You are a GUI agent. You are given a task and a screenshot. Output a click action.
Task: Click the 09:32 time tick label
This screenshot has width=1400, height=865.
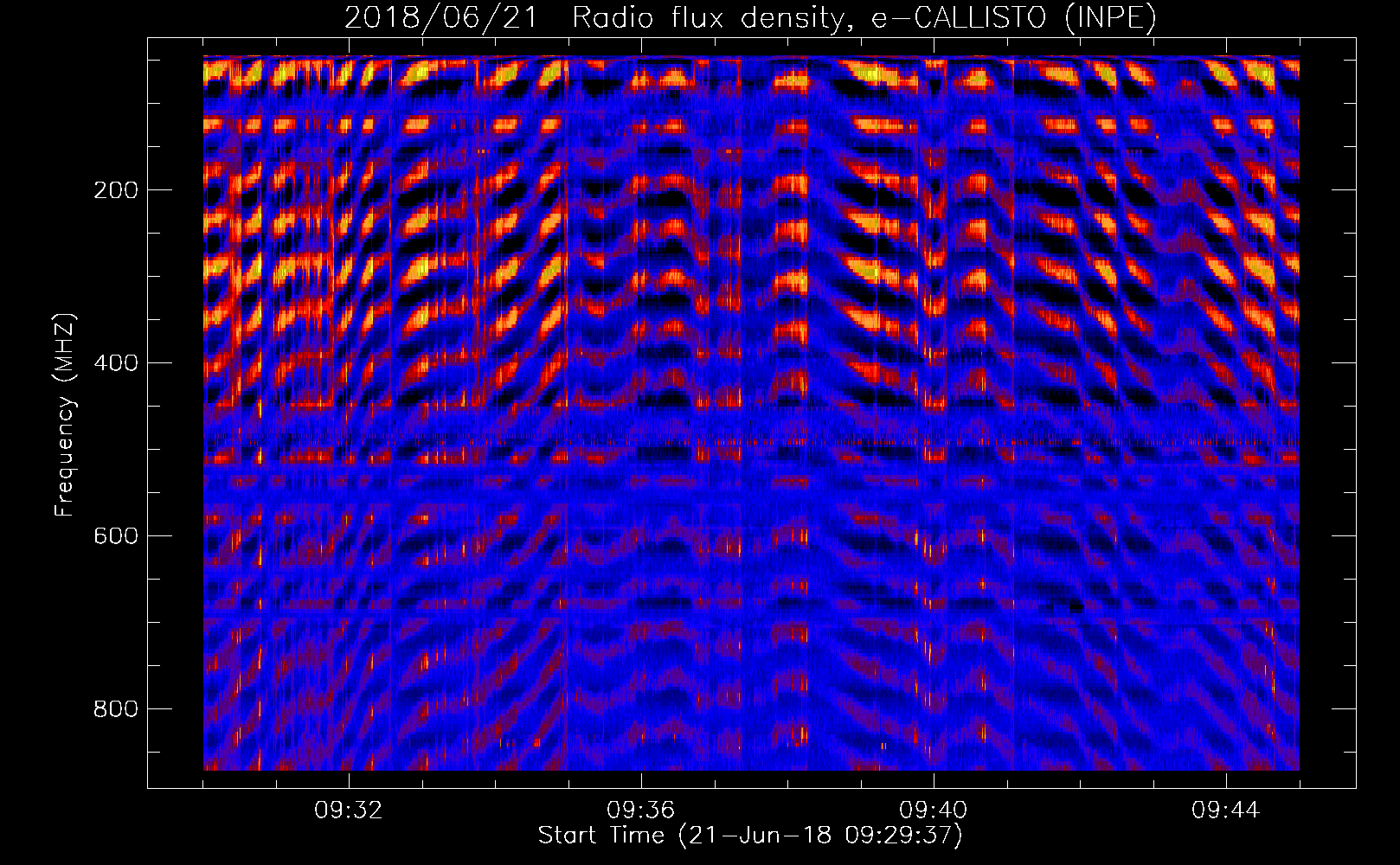click(349, 811)
